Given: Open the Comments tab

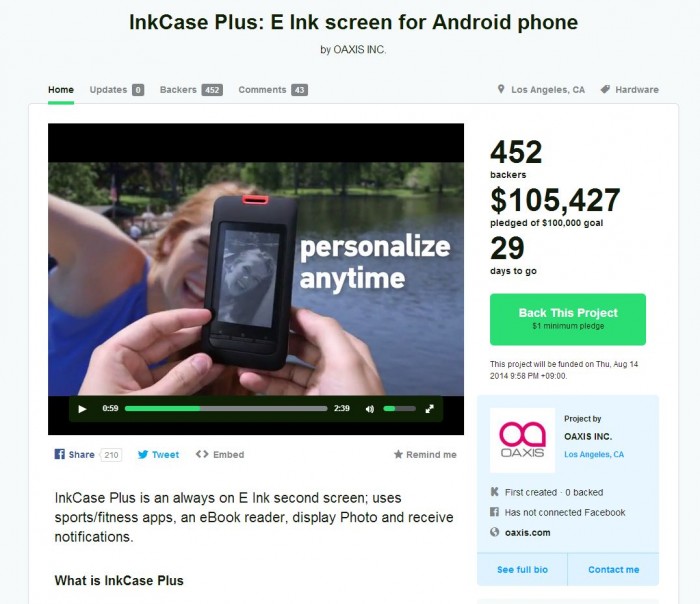Looking at the screenshot, I should (273, 90).
